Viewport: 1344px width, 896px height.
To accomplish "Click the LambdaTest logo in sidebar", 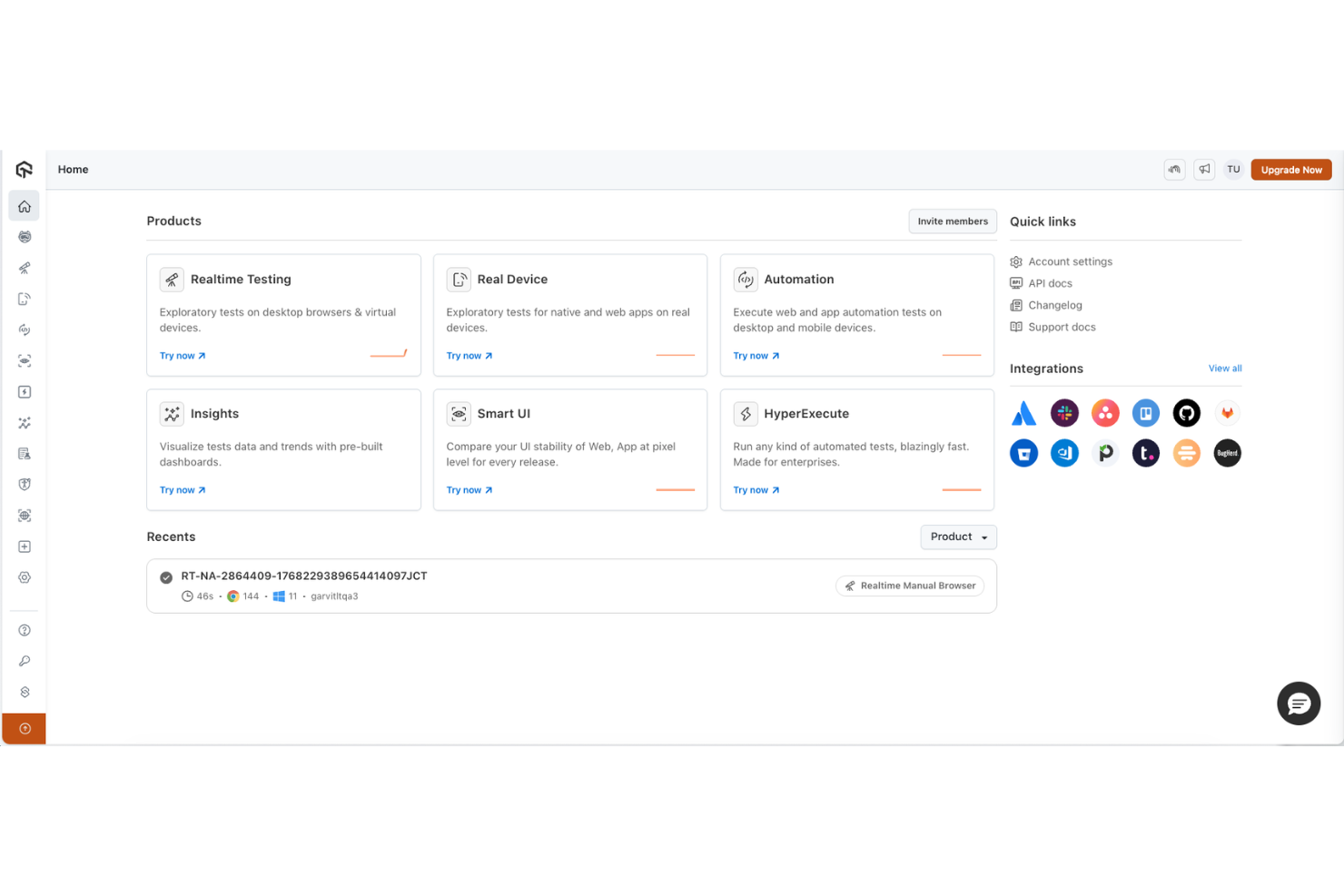I will coord(25,170).
